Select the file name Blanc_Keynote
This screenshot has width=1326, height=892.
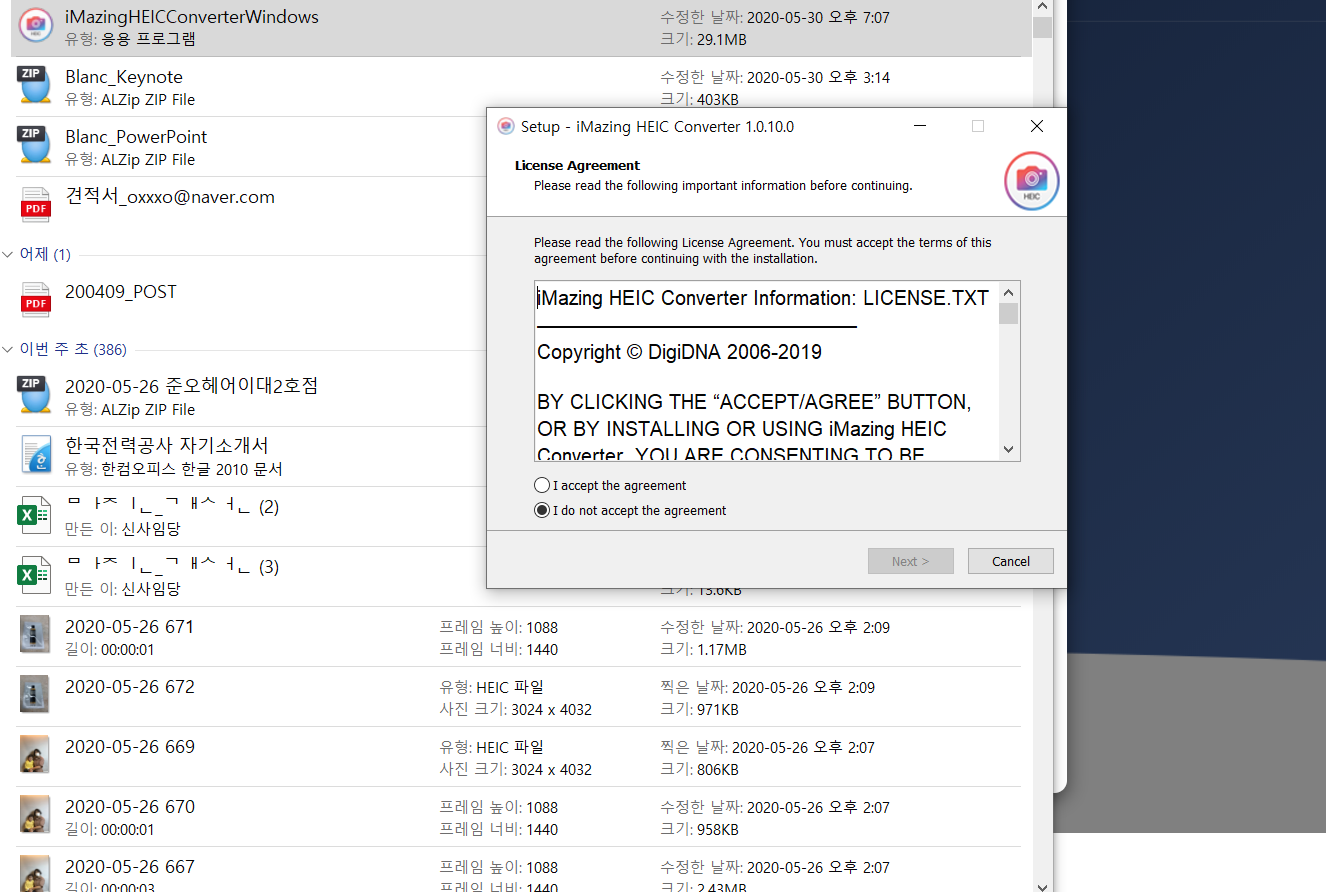click(x=124, y=77)
